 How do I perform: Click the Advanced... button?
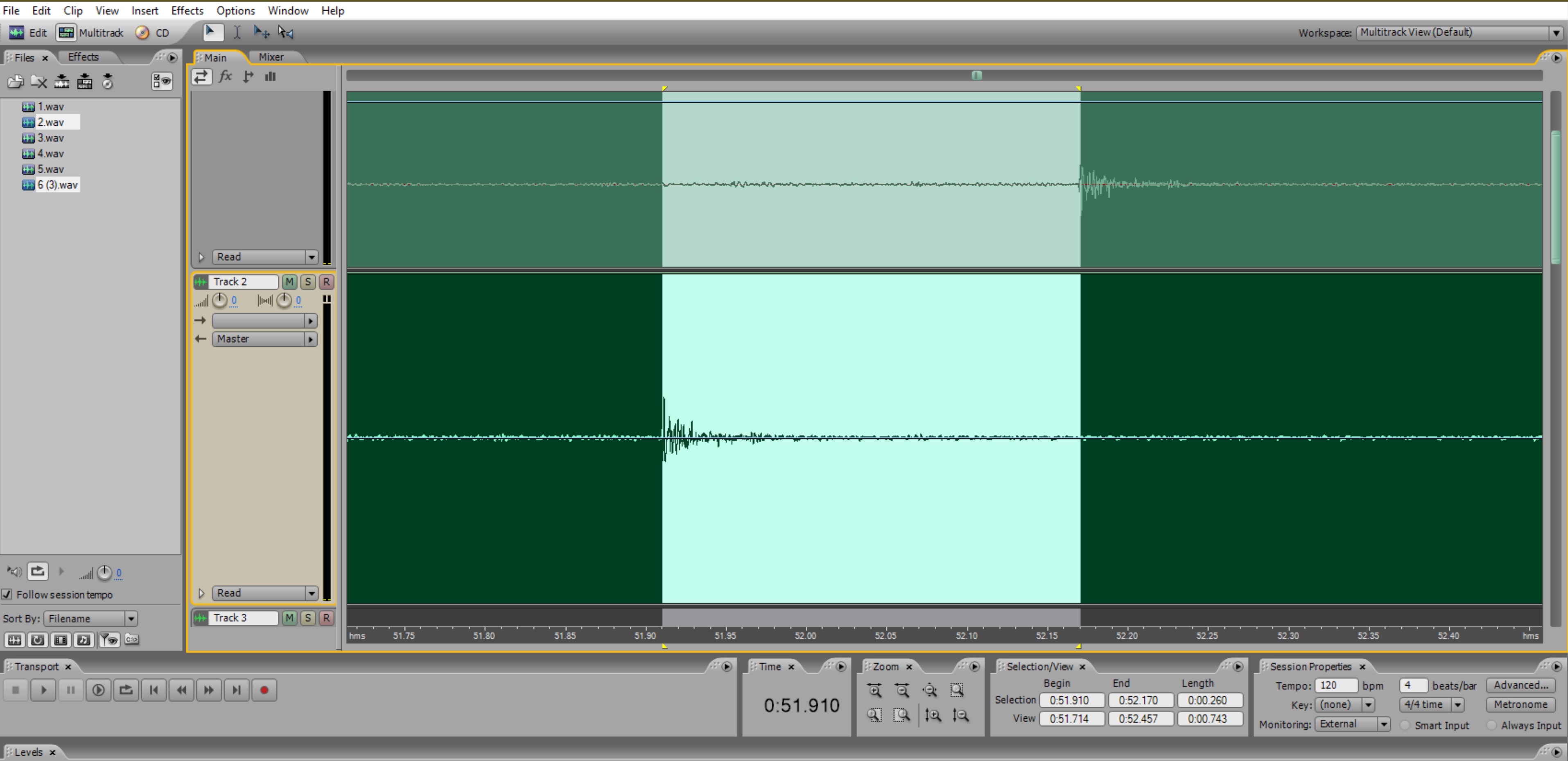(1520, 685)
